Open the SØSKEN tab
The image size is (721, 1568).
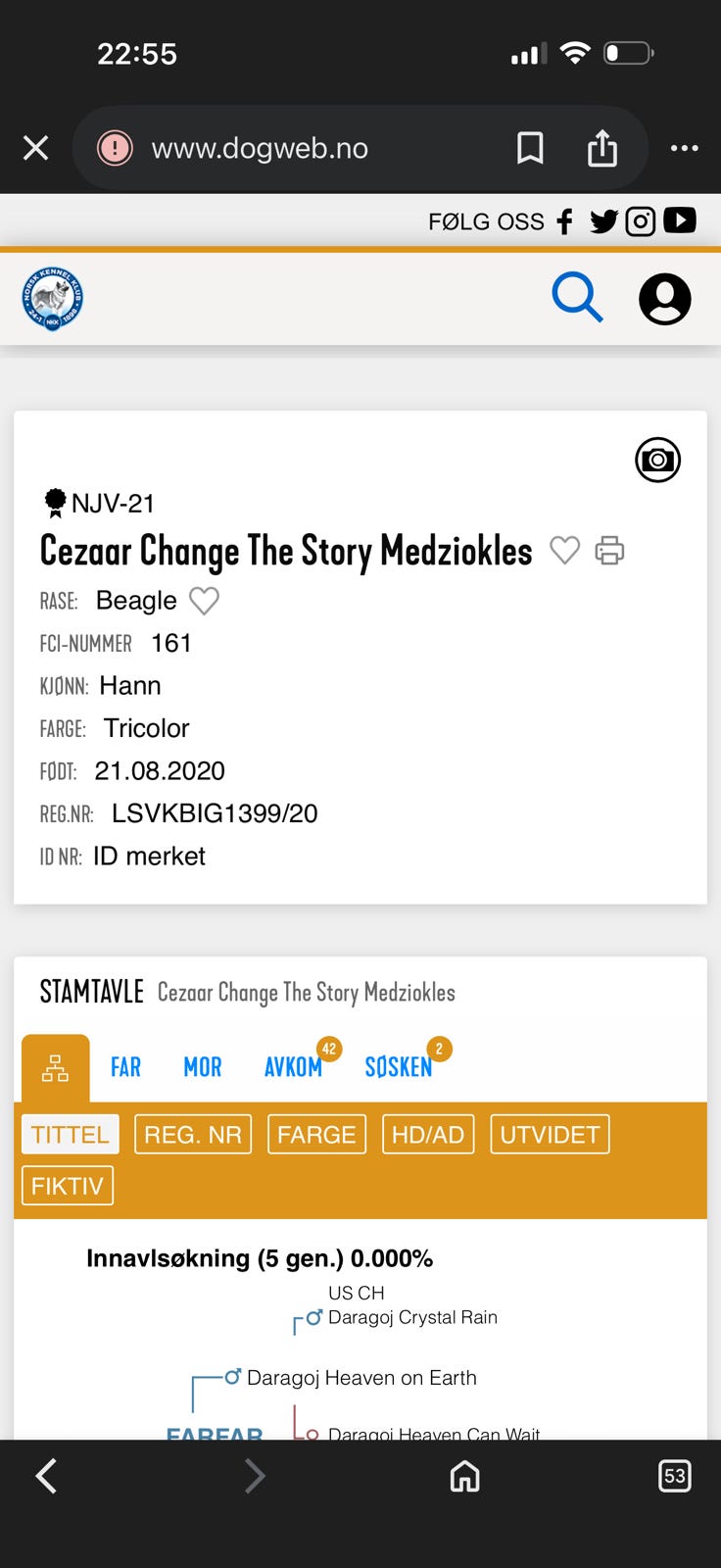pyautogui.click(x=399, y=1067)
